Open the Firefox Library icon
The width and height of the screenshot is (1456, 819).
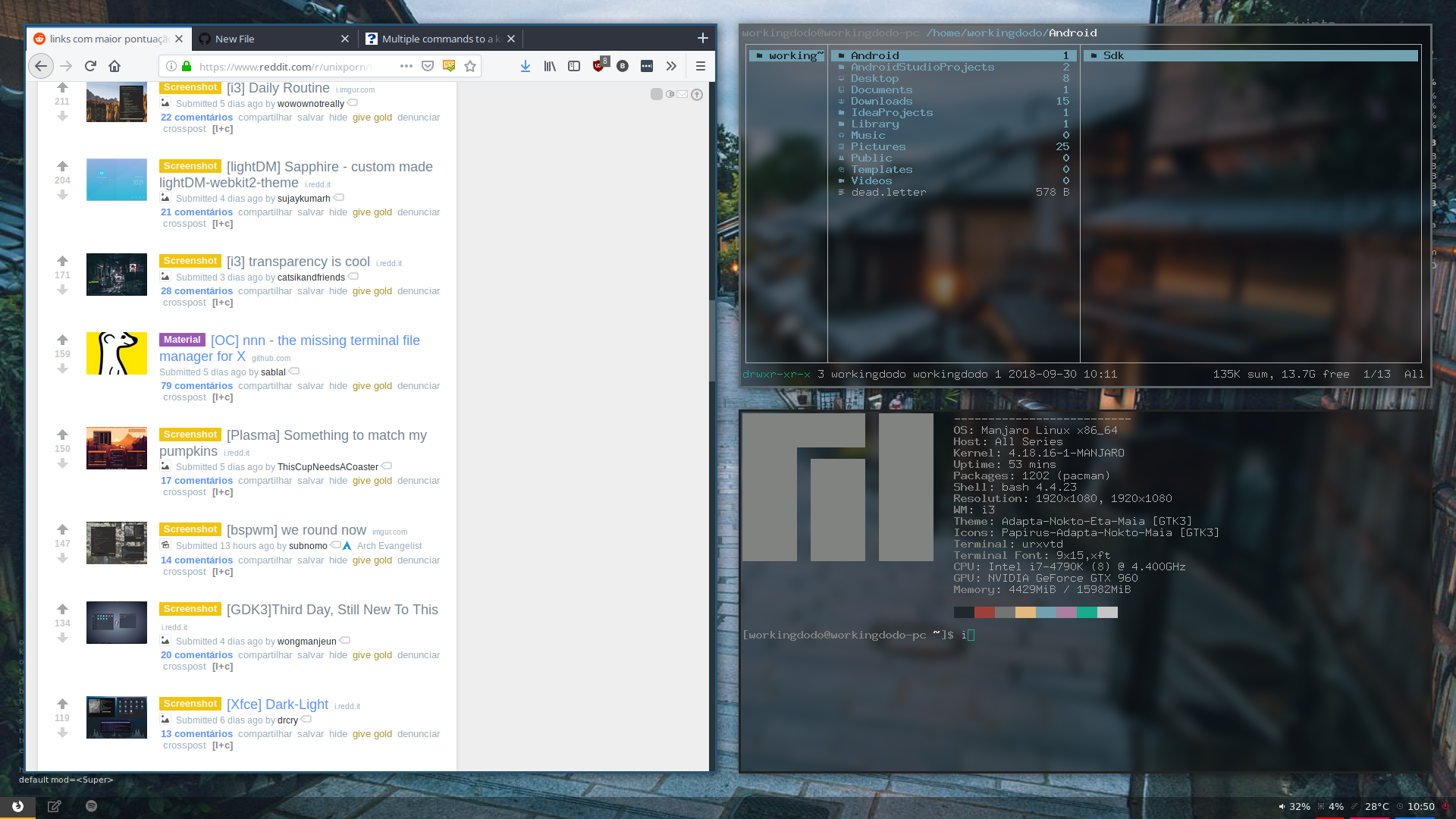(x=550, y=66)
